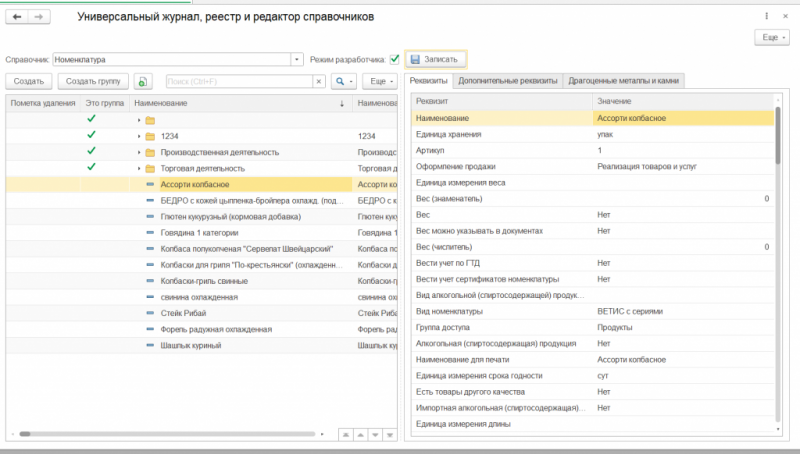The width and height of the screenshot is (800, 454).
Task: Click in the Поиск search input field
Action: [x=239, y=82]
